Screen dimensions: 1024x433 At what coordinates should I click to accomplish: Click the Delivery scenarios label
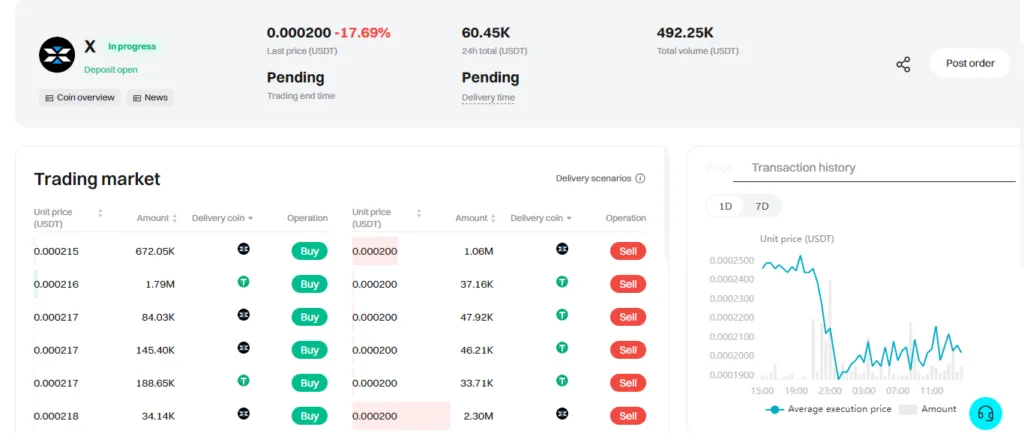(594, 178)
